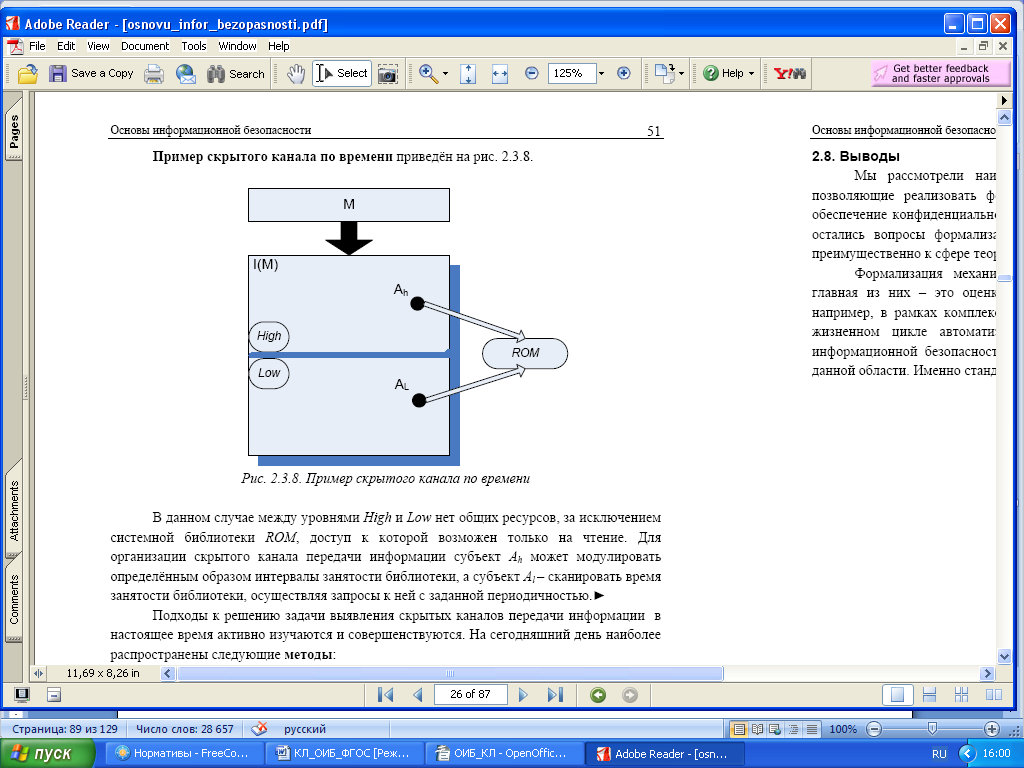1024x768 pixels.
Task: Click Word zoom slider handle
Action: [x=933, y=728]
